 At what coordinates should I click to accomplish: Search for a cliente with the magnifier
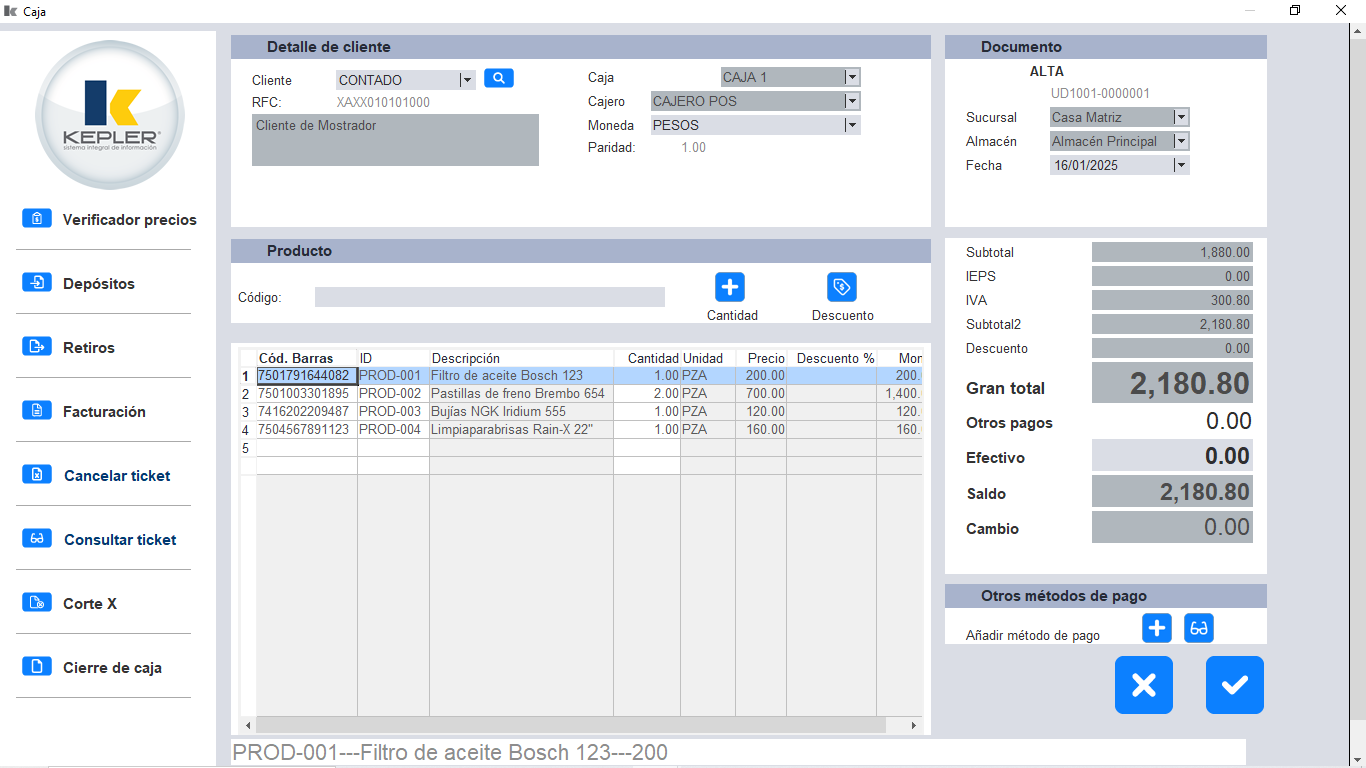pyautogui.click(x=498, y=77)
